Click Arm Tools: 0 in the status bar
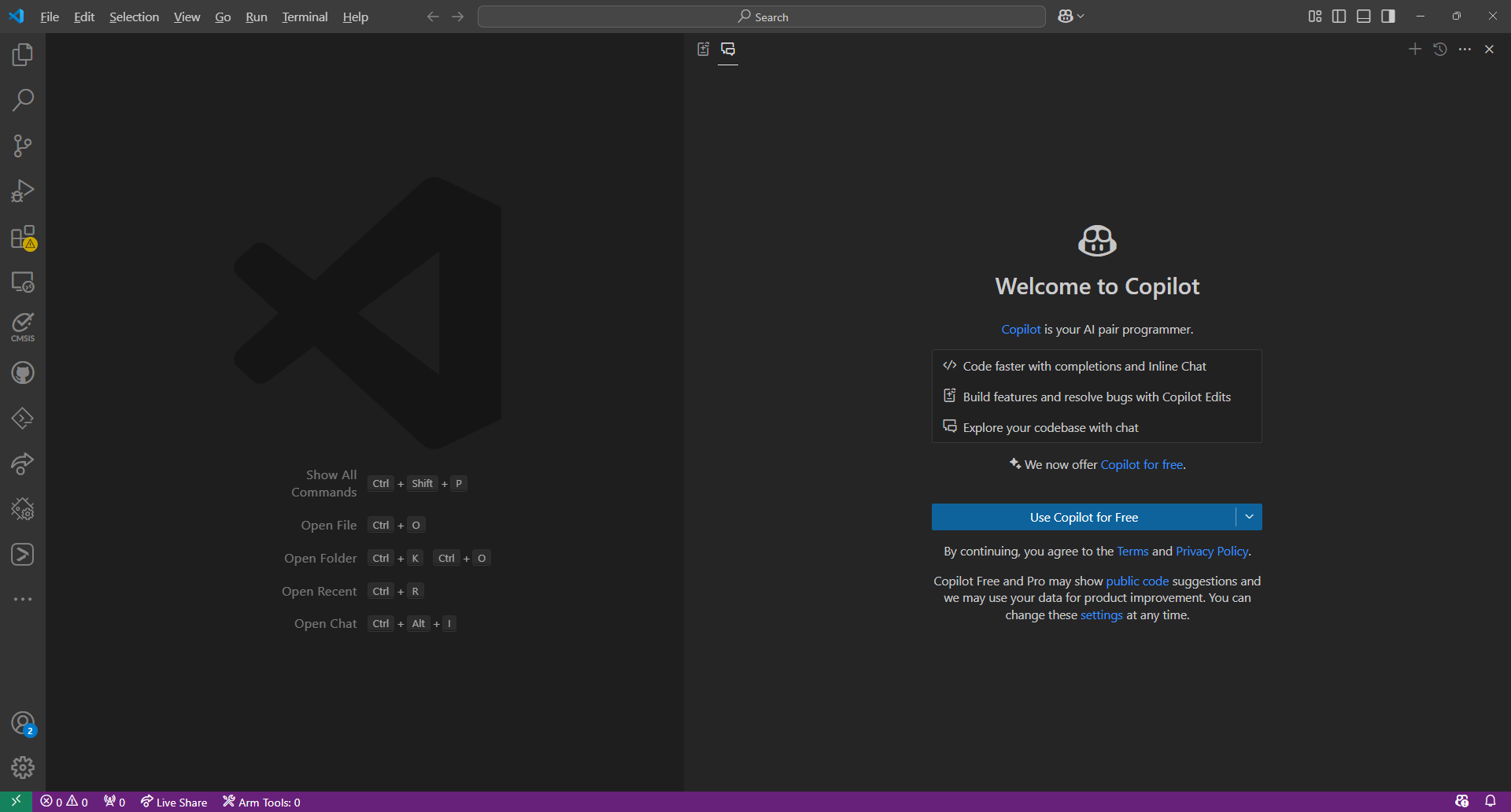1511x812 pixels. pyautogui.click(x=261, y=802)
